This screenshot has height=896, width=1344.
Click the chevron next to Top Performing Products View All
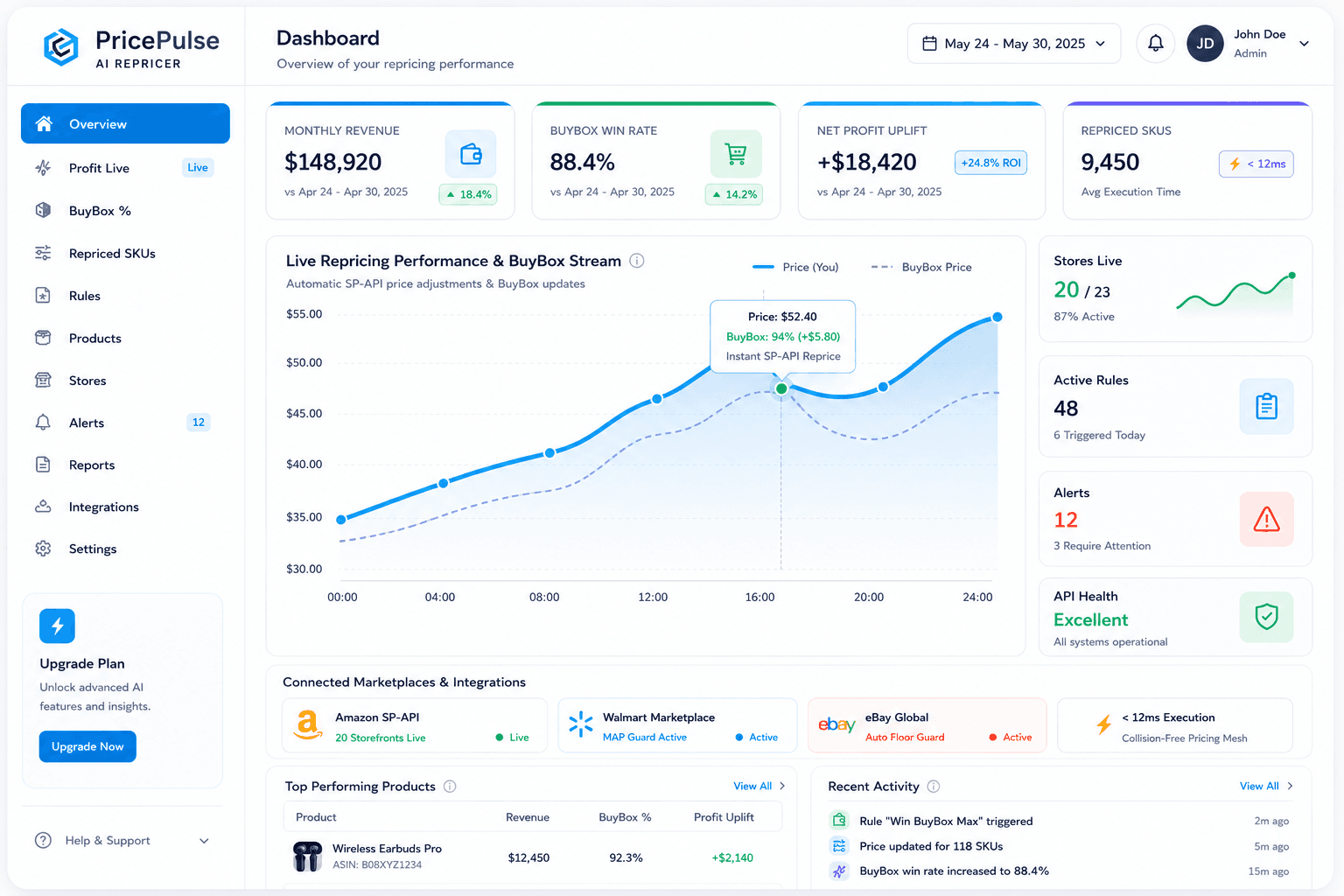point(782,786)
